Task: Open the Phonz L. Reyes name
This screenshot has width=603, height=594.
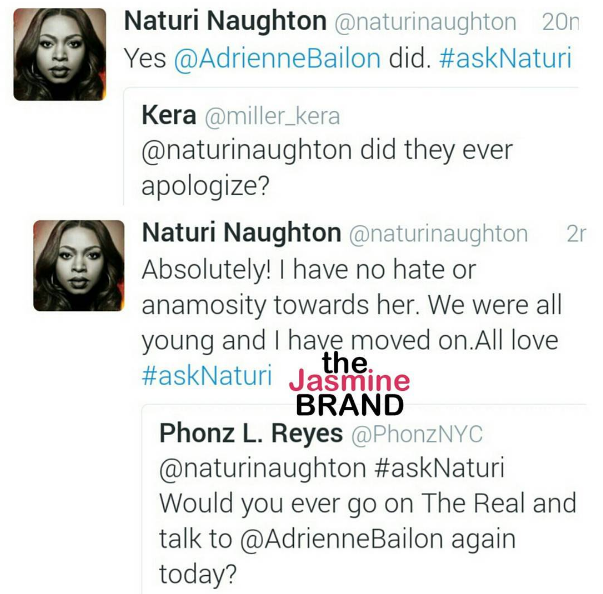Action: click(x=251, y=433)
